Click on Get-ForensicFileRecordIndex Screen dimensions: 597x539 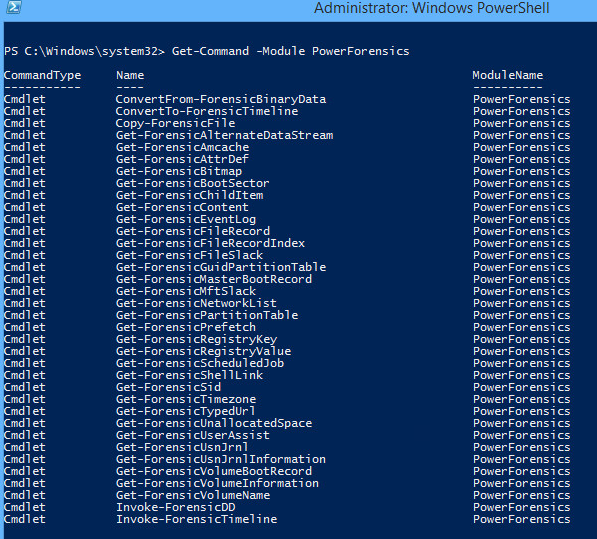(x=211, y=244)
